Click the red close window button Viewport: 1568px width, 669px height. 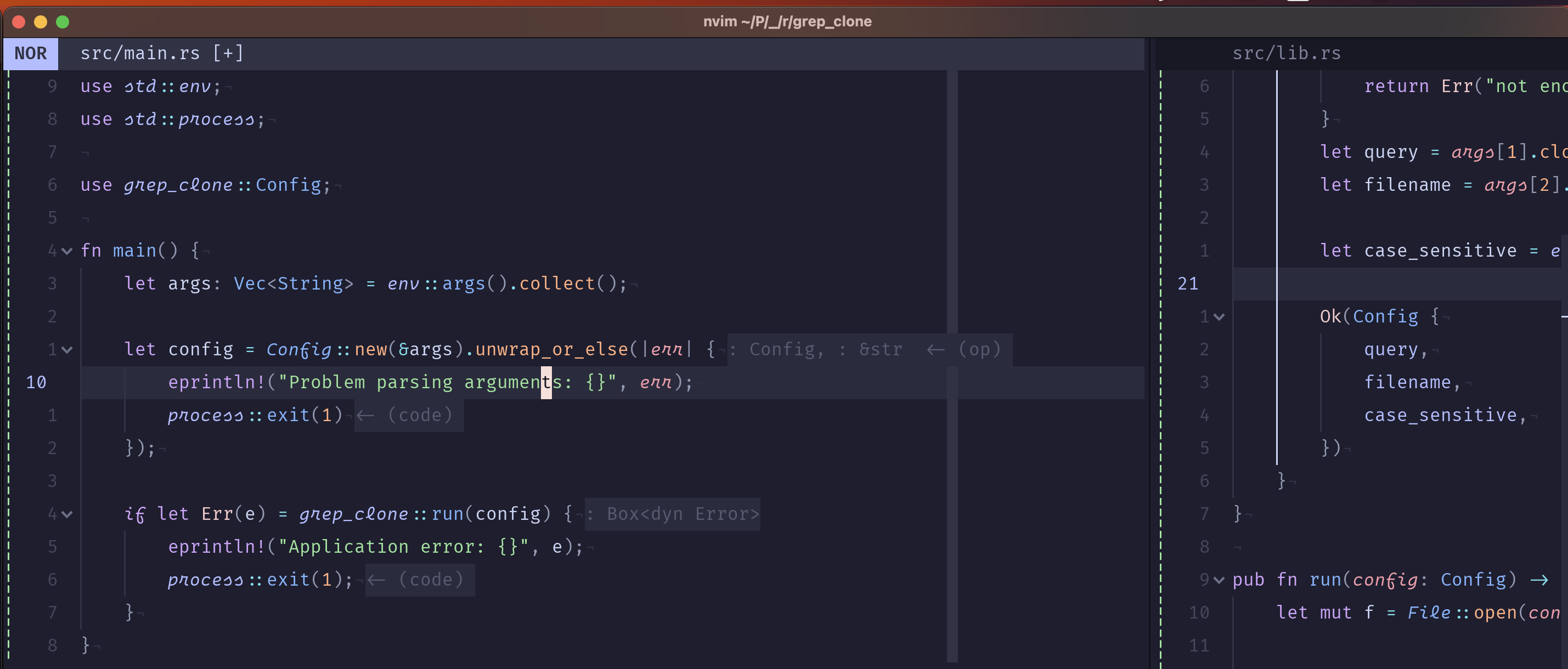click(x=18, y=22)
